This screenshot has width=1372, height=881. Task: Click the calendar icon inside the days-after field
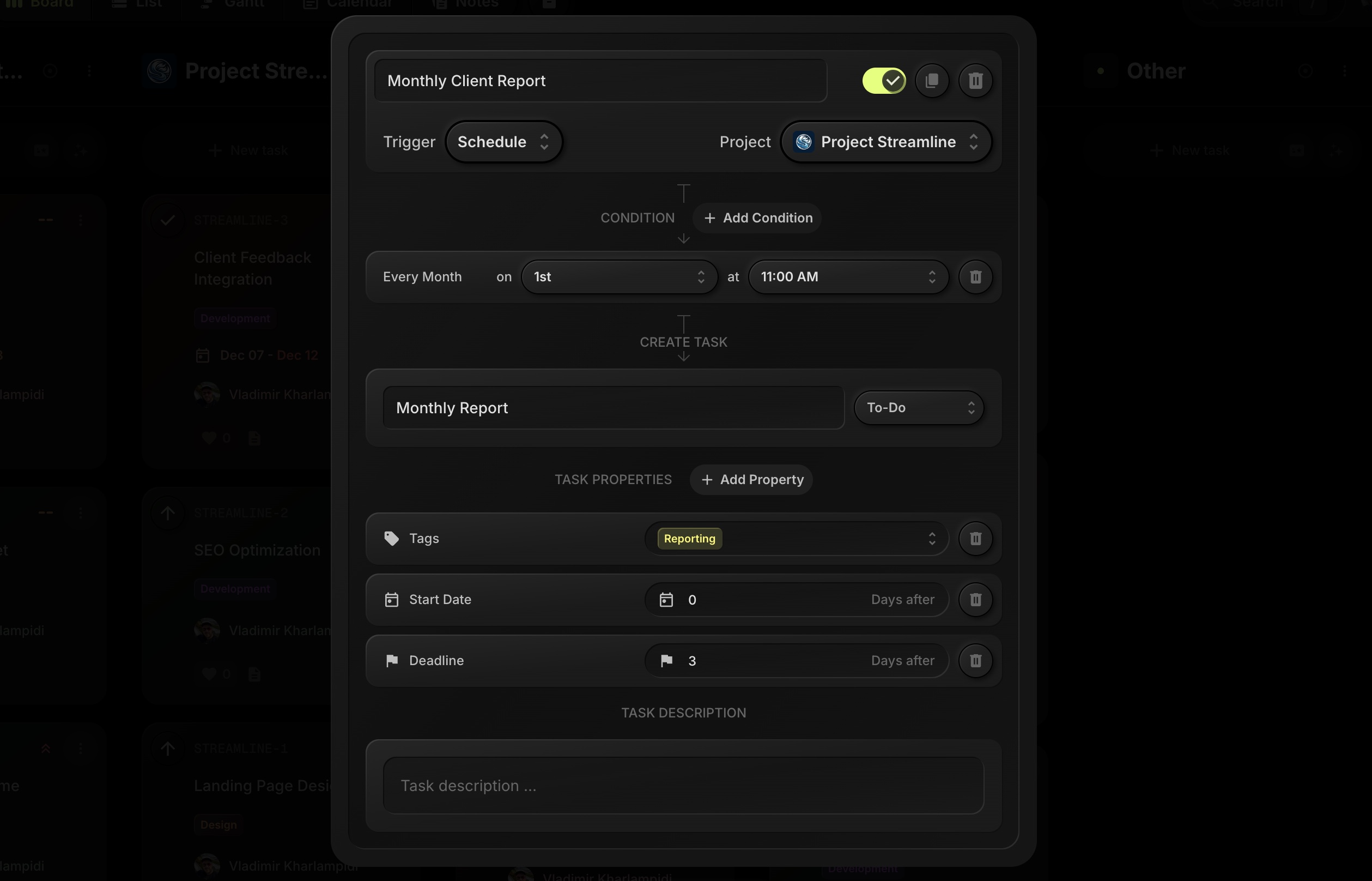coord(666,600)
